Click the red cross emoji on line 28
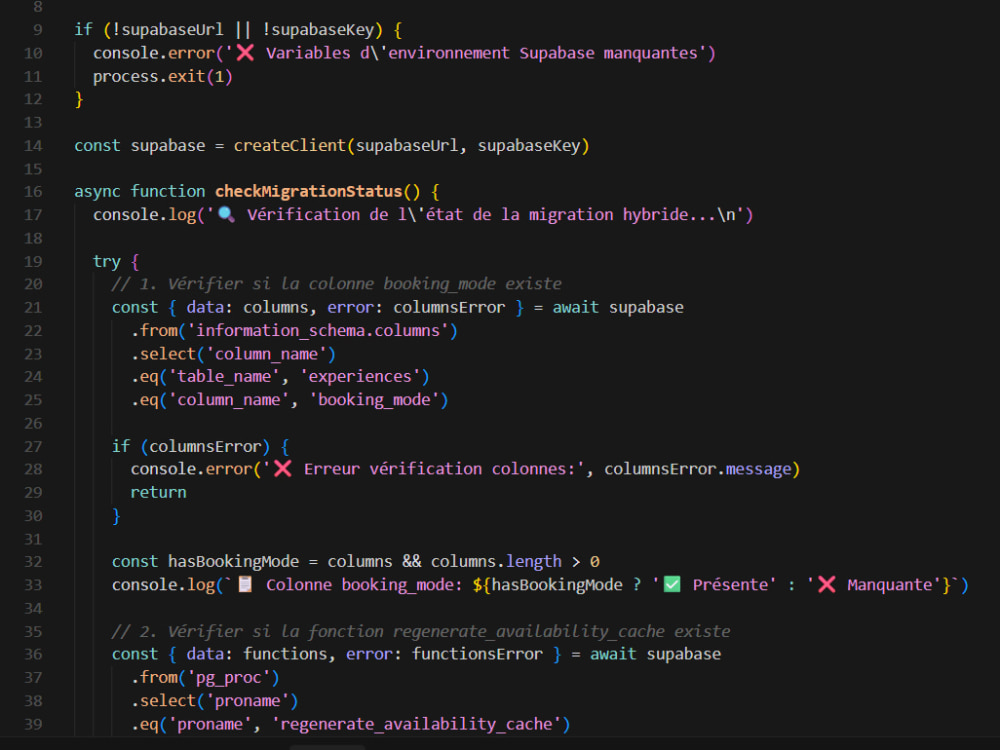This screenshot has height=750, width=1000. 283,469
